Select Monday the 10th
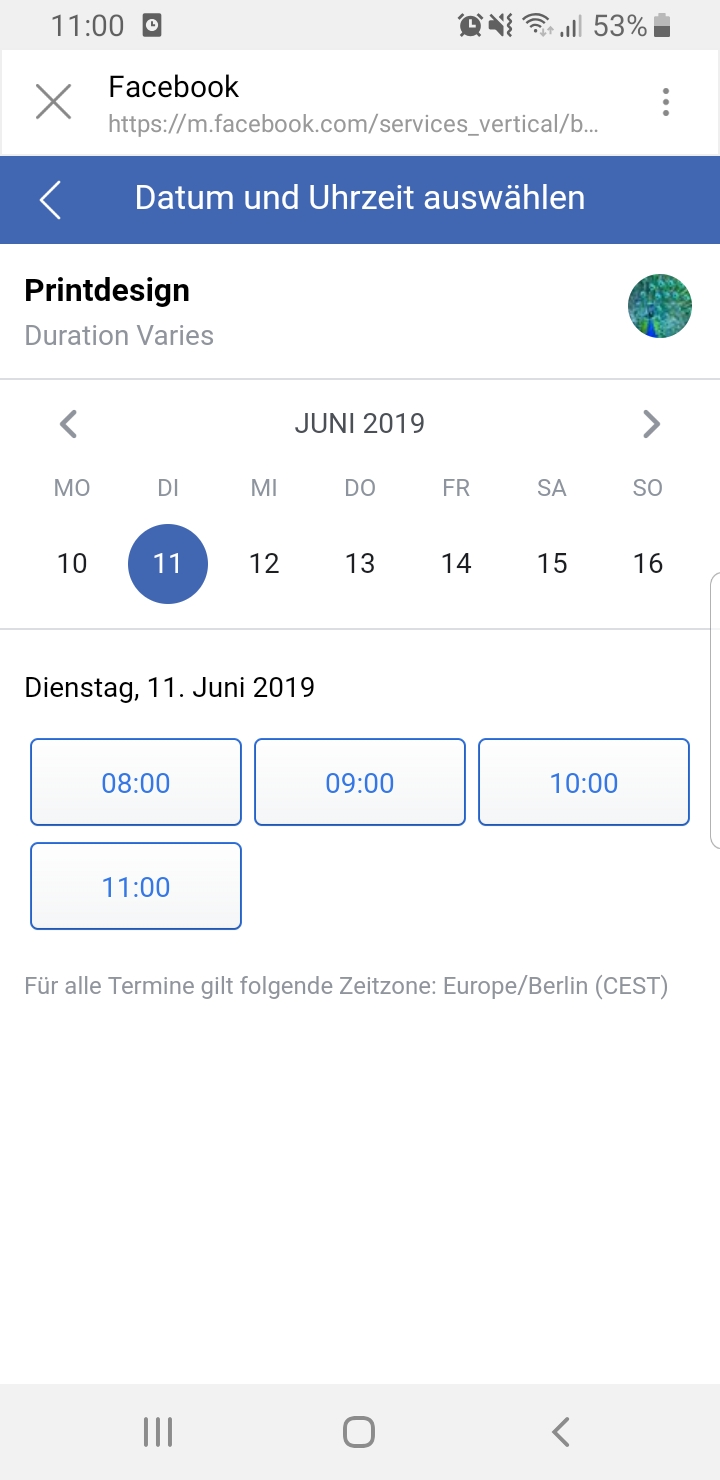The width and height of the screenshot is (720, 1480). [x=72, y=564]
